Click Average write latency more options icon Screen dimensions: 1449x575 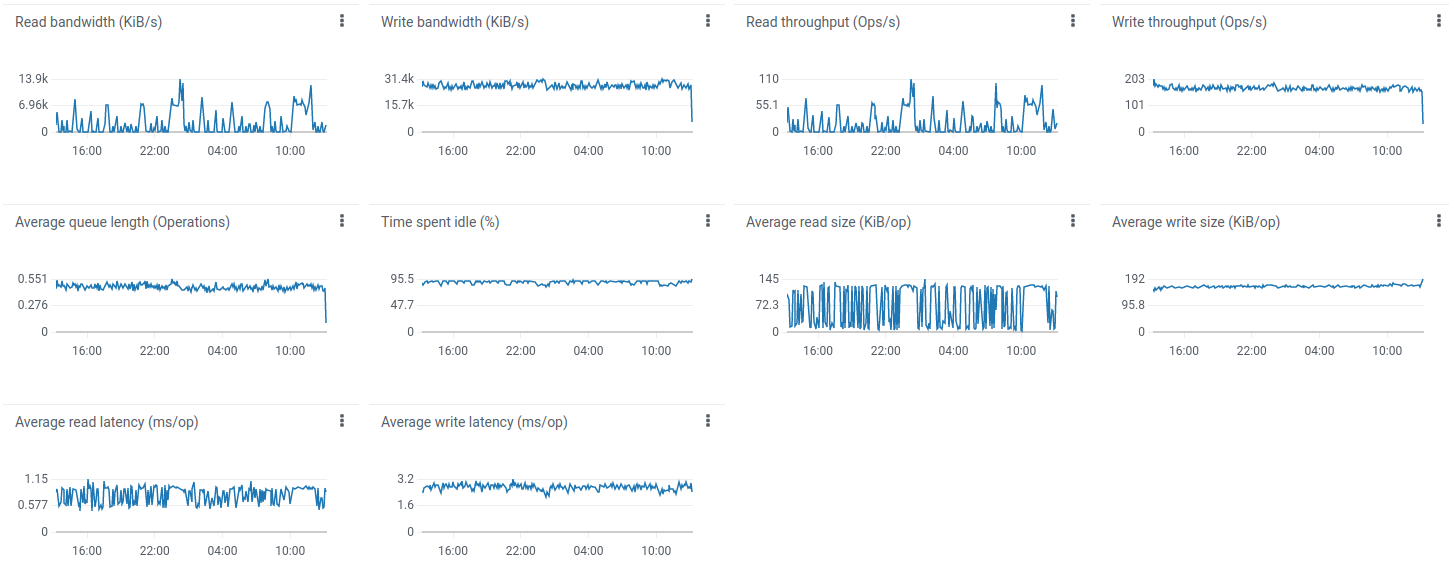(708, 421)
